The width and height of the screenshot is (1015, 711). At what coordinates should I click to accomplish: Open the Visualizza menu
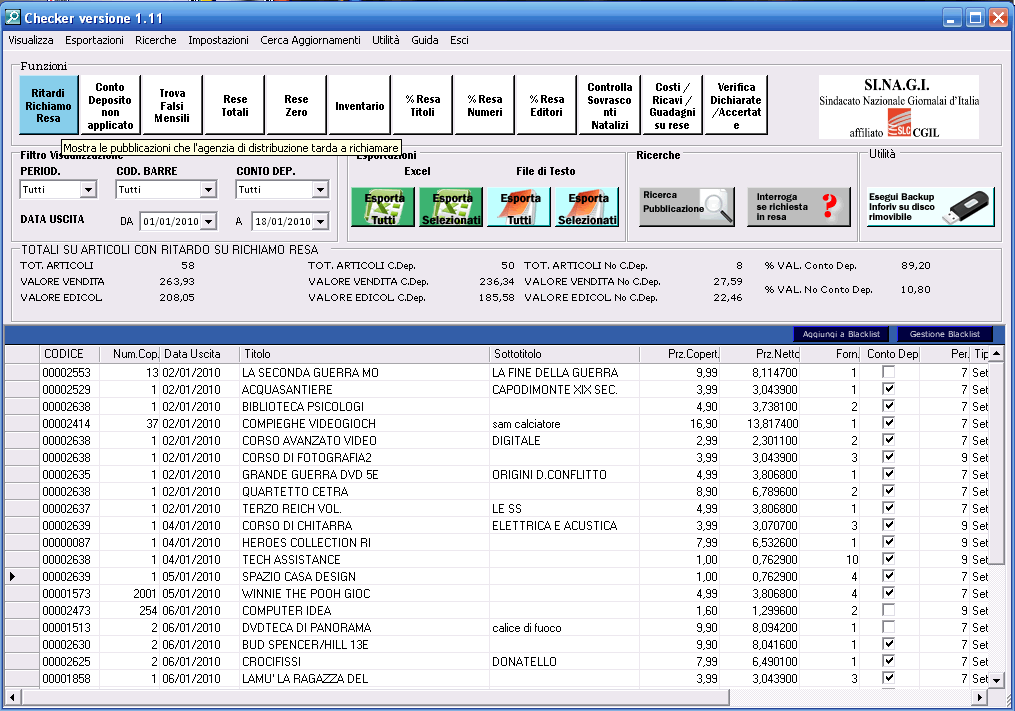(31, 40)
